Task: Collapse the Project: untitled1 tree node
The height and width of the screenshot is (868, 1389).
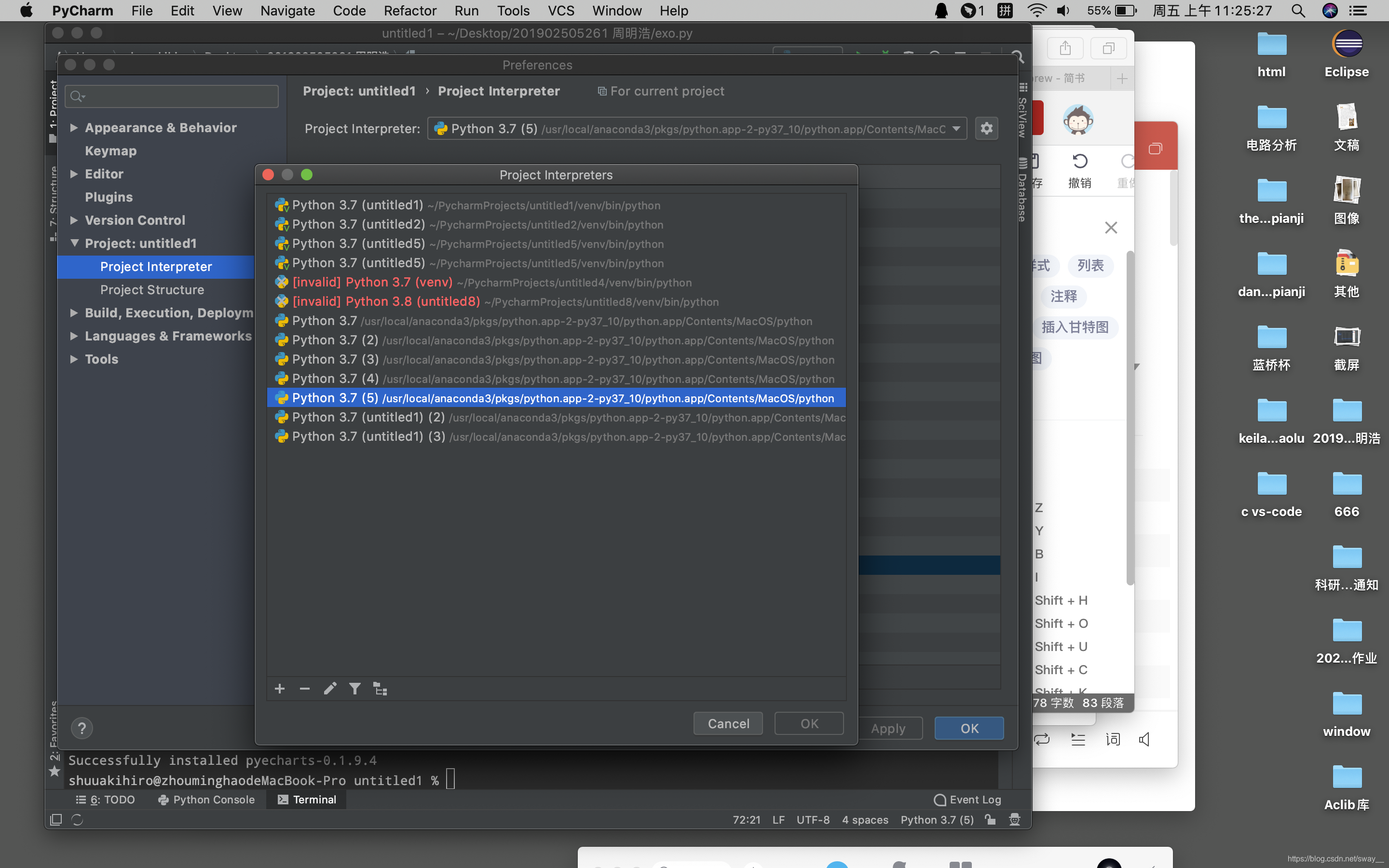Action: pyautogui.click(x=74, y=244)
